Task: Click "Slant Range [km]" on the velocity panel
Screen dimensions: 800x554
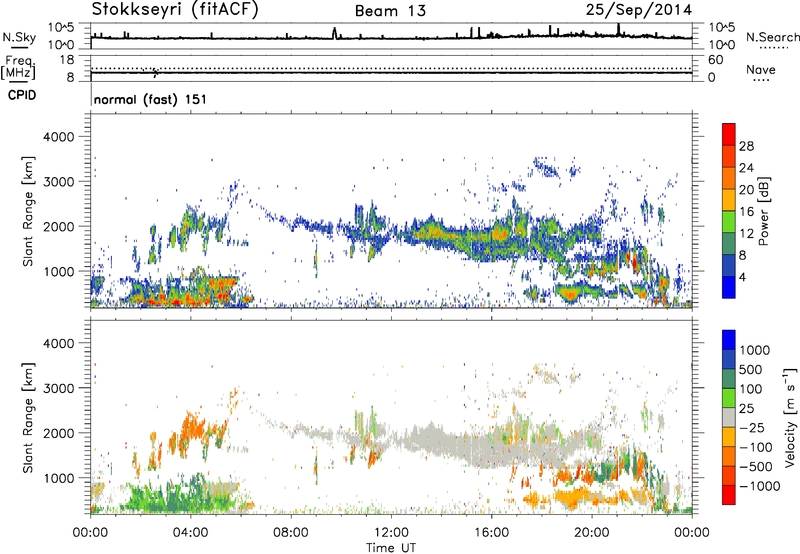Action: click(x=28, y=418)
